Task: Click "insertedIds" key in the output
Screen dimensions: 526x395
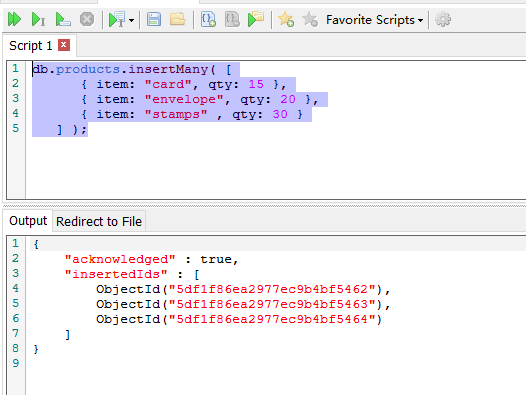Action: tap(116, 275)
